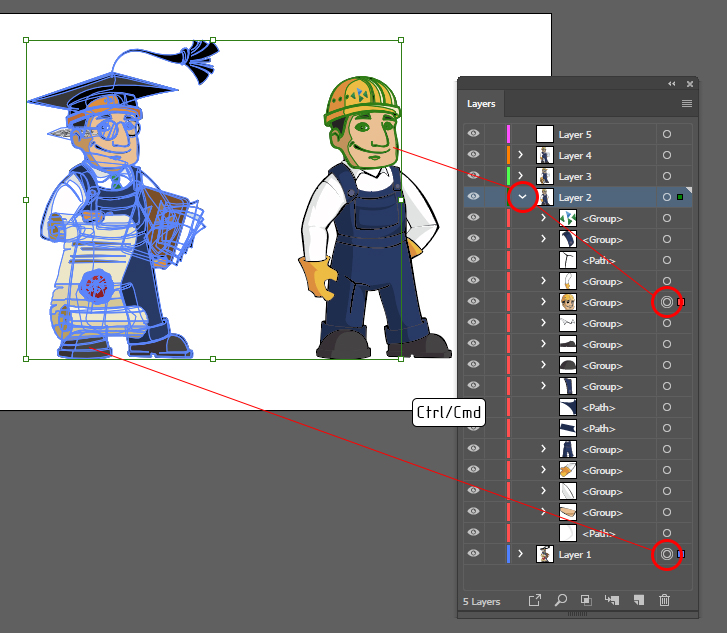Expand Layer 4 contents

click(520, 155)
